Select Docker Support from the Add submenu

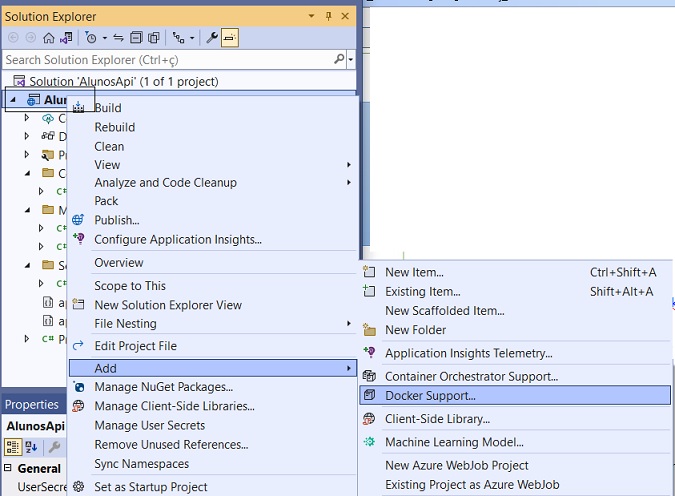(x=430, y=395)
